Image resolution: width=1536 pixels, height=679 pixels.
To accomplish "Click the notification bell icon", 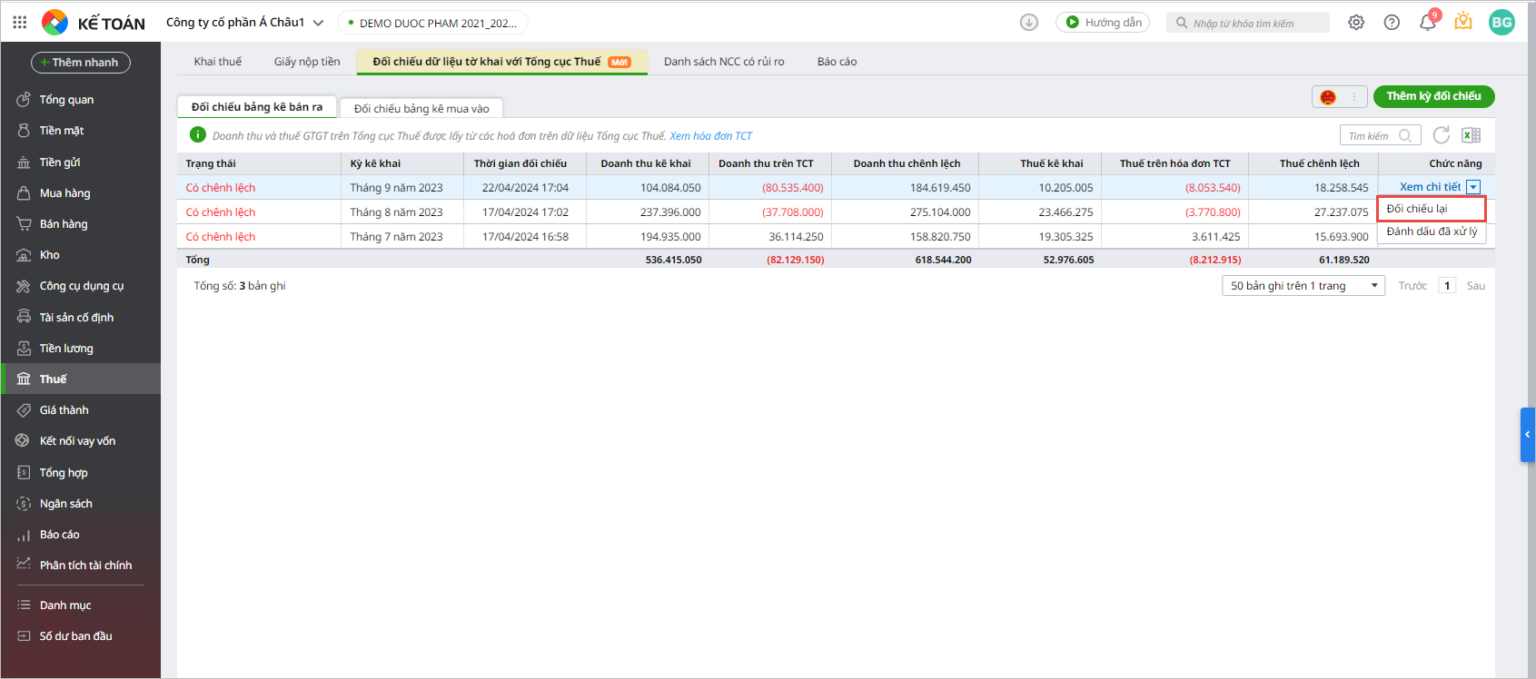I will 1427,22.
